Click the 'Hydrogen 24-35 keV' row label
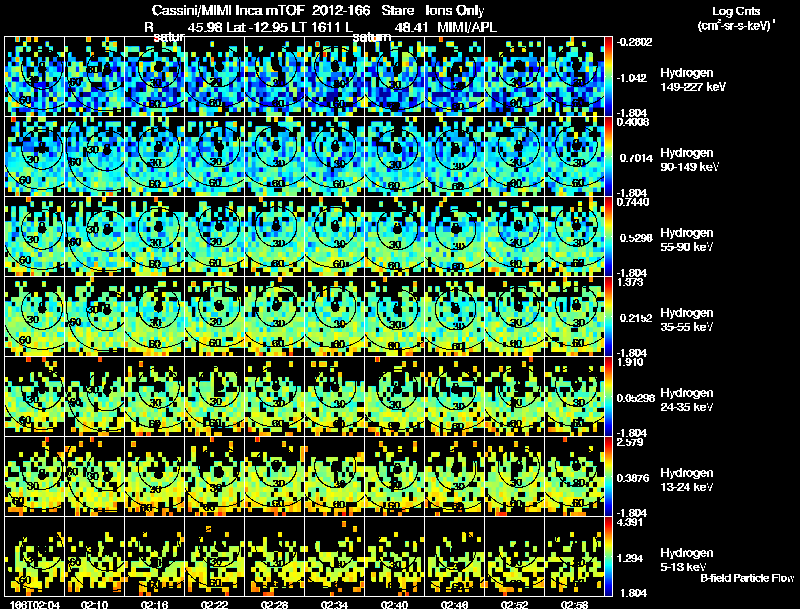 (x=686, y=400)
